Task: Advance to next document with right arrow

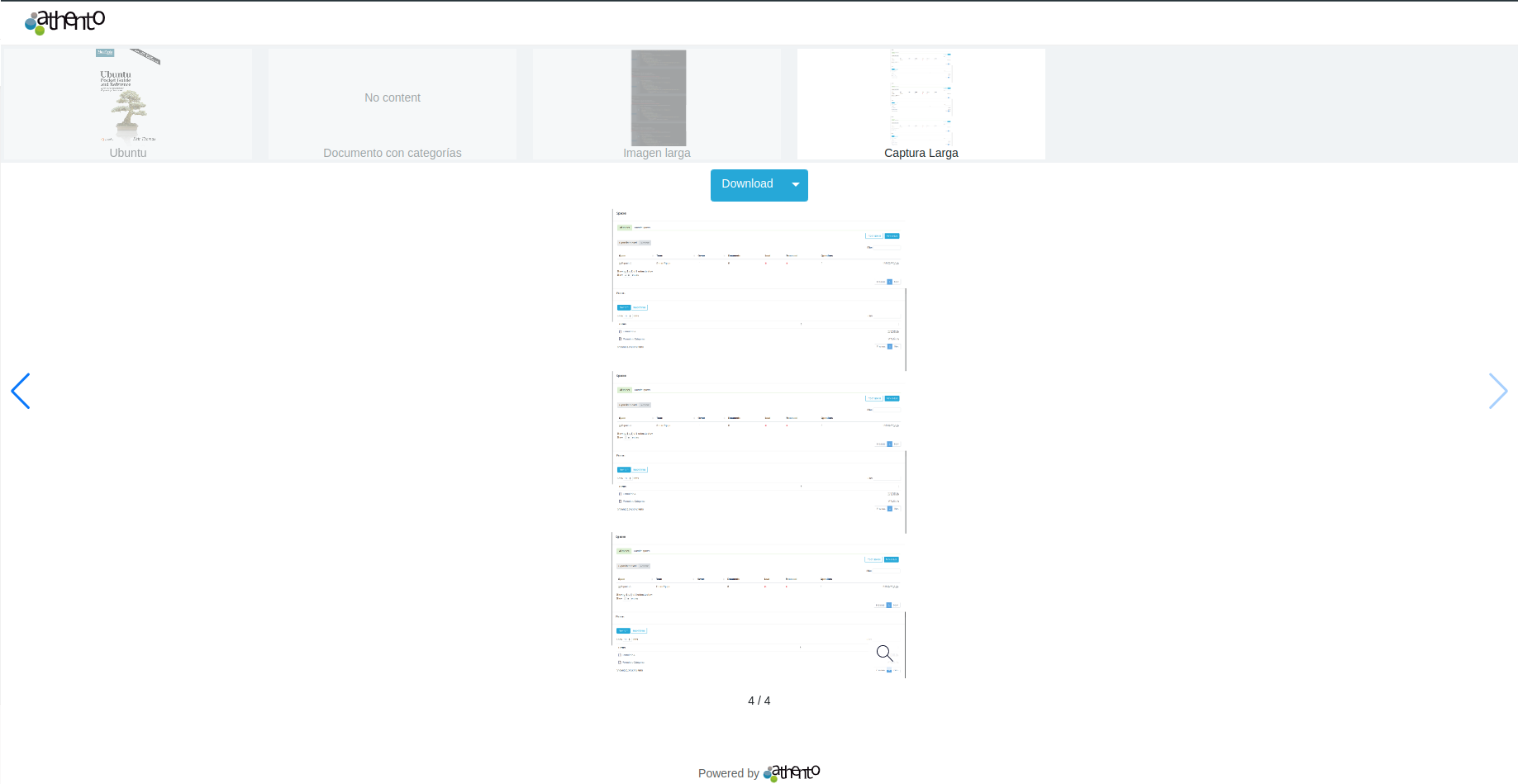Action: pos(1497,391)
